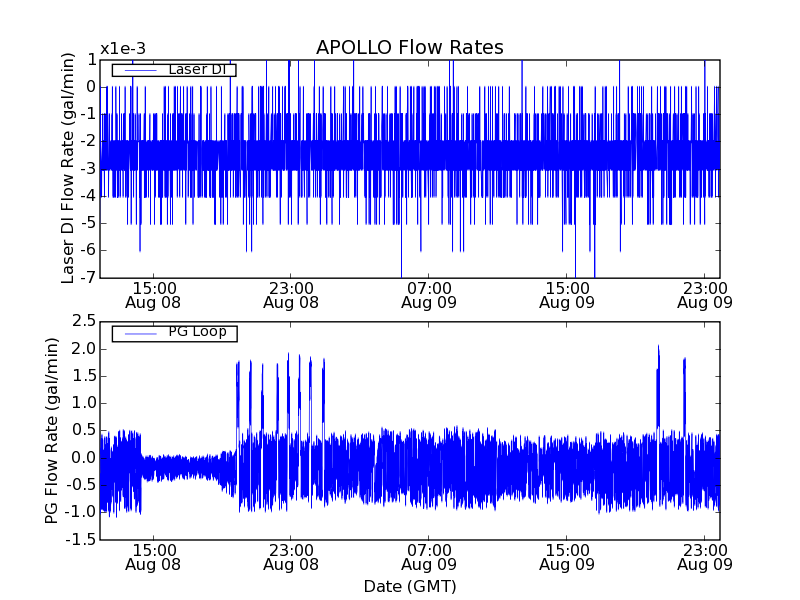800x600 pixels.
Task: Click the '0.0' tick label on PG axis
Action: pyautogui.click(x=84, y=458)
